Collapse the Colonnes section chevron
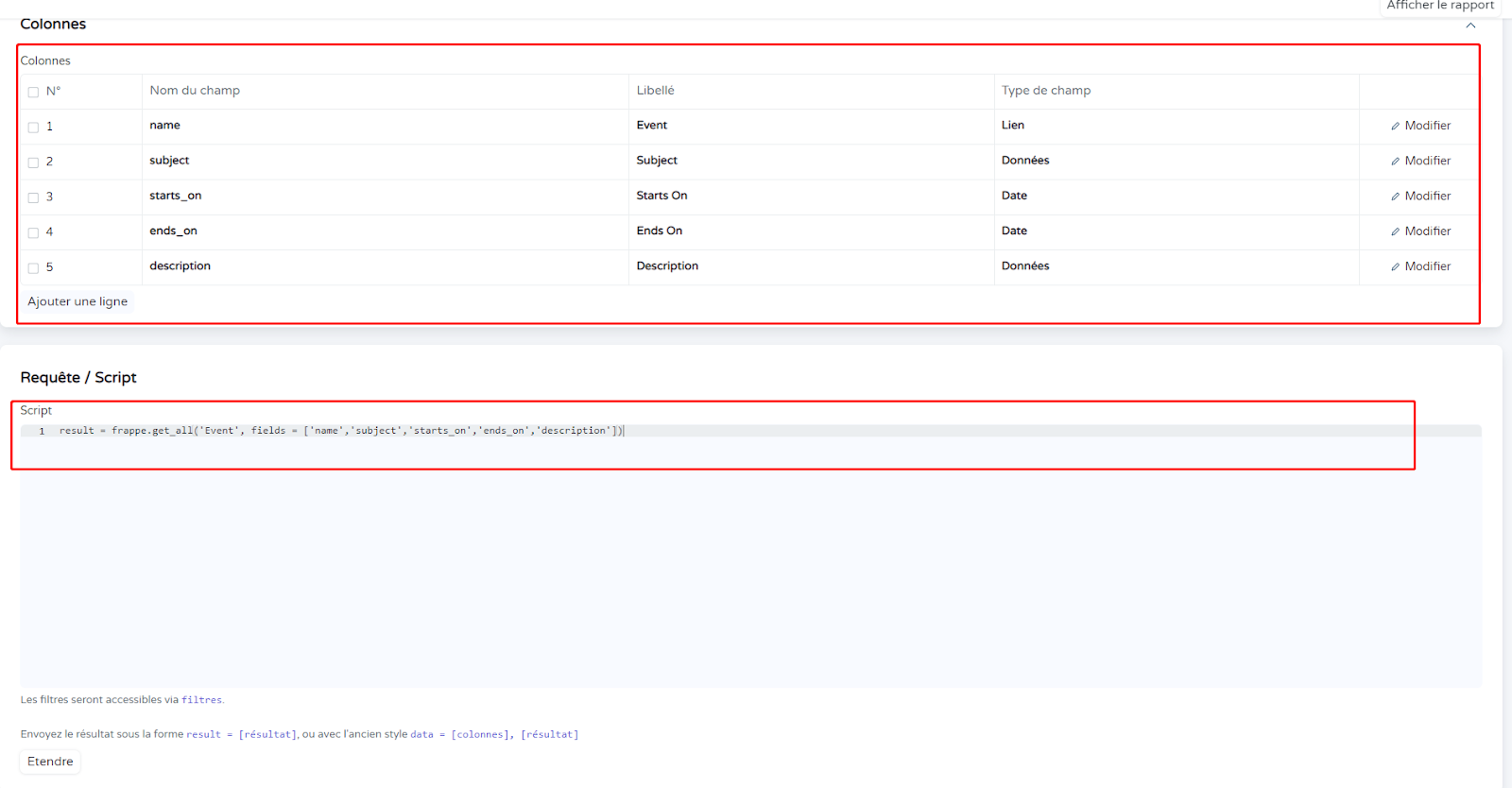The height and width of the screenshot is (788, 1512). point(1470,26)
